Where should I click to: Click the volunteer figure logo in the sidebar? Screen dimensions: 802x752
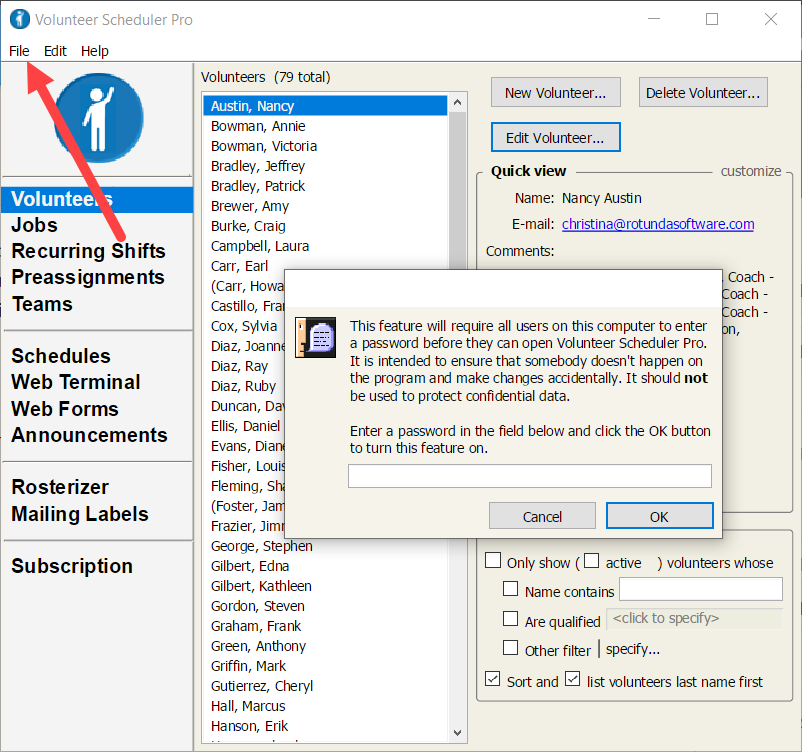tap(99, 118)
